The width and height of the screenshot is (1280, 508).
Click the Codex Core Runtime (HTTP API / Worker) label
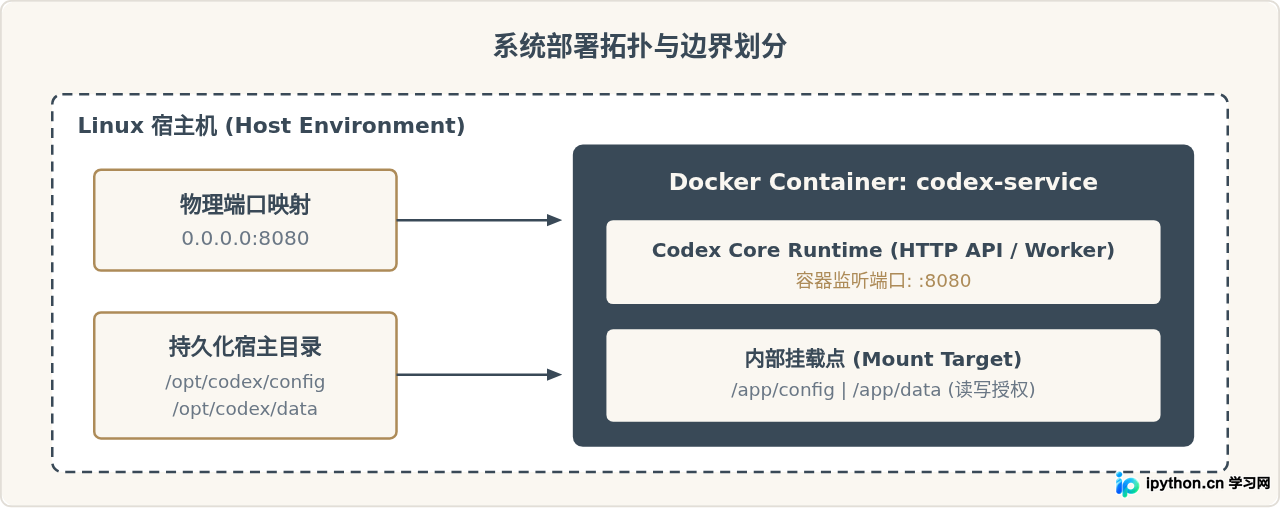point(883,250)
